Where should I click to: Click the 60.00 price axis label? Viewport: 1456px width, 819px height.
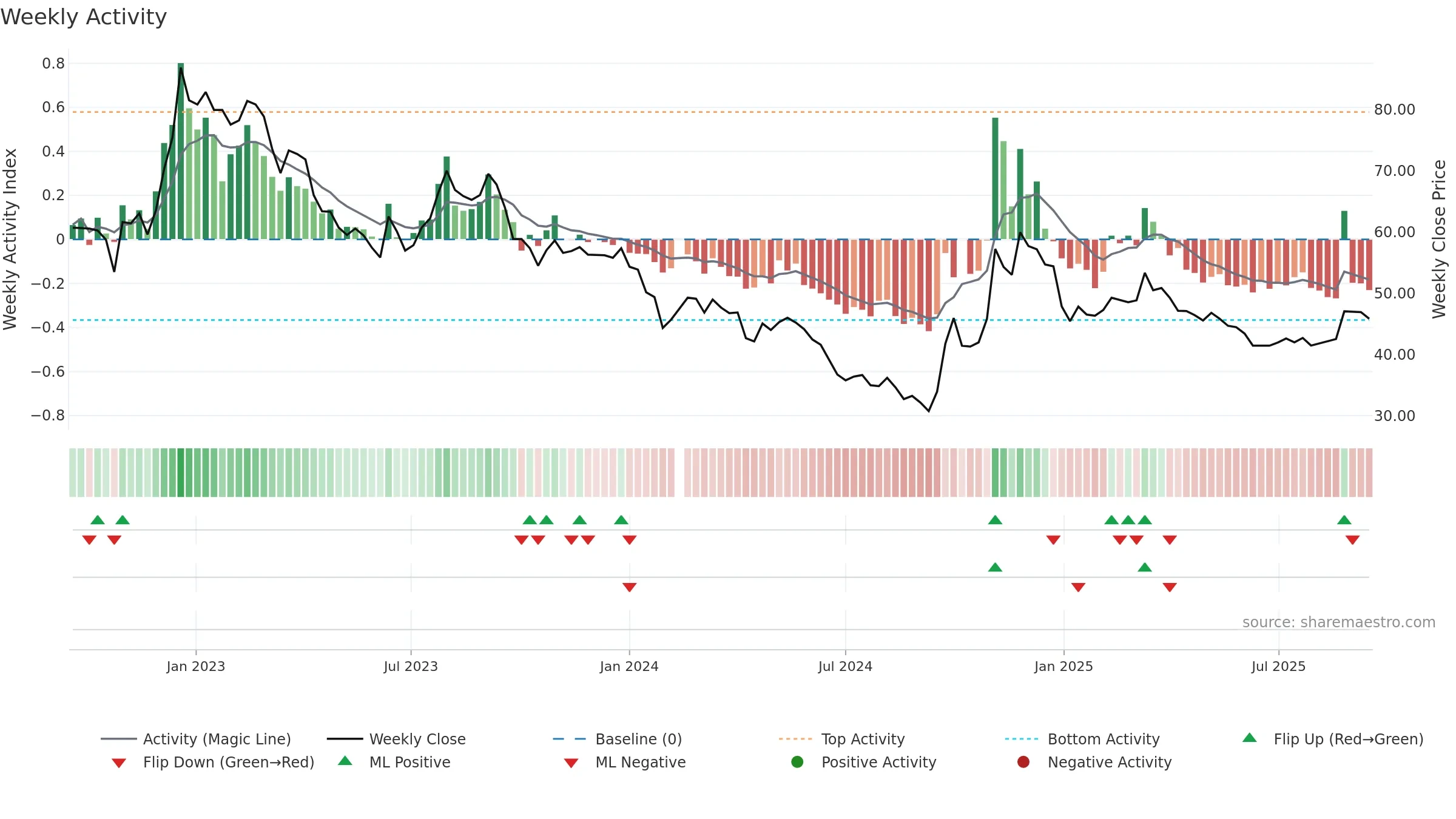[x=1395, y=232]
